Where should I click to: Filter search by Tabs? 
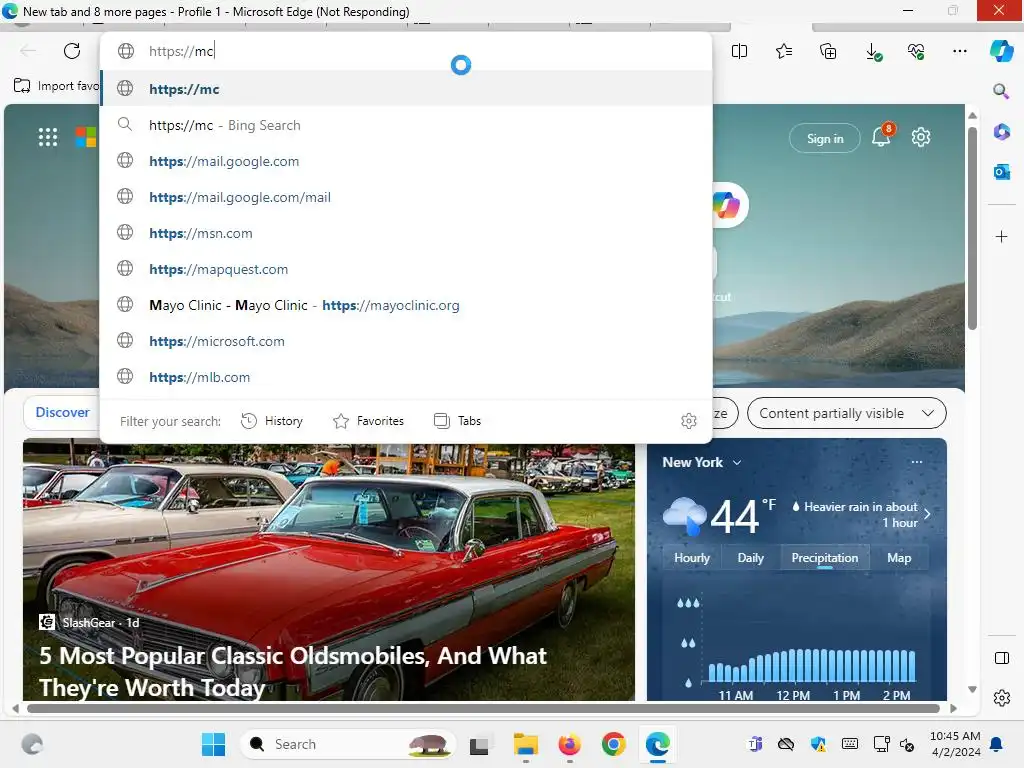click(457, 421)
